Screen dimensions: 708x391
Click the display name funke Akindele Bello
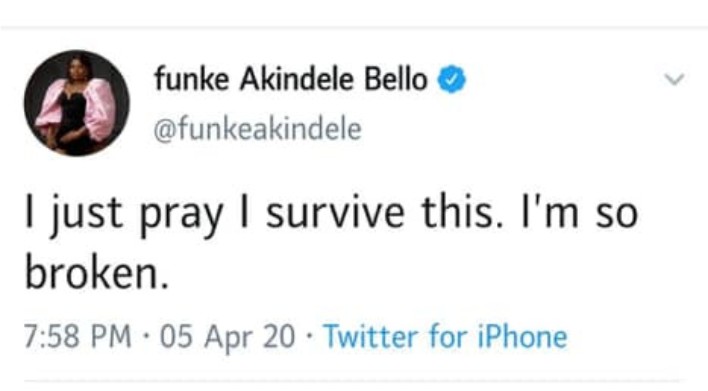[291, 79]
